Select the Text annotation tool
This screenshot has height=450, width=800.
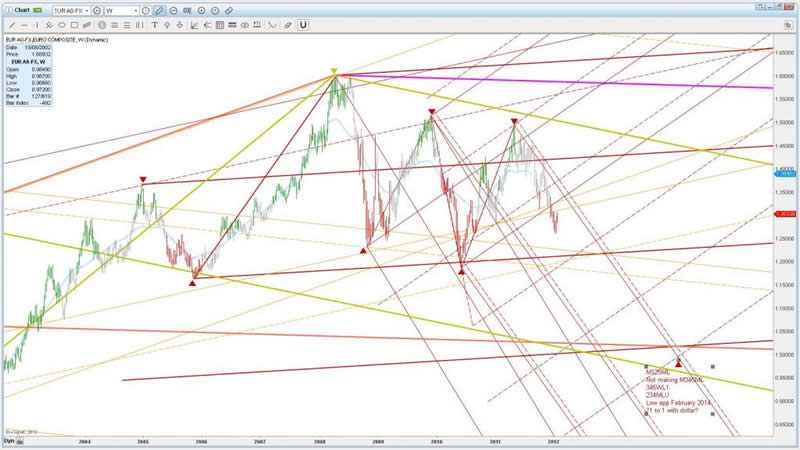pyautogui.click(x=155, y=25)
